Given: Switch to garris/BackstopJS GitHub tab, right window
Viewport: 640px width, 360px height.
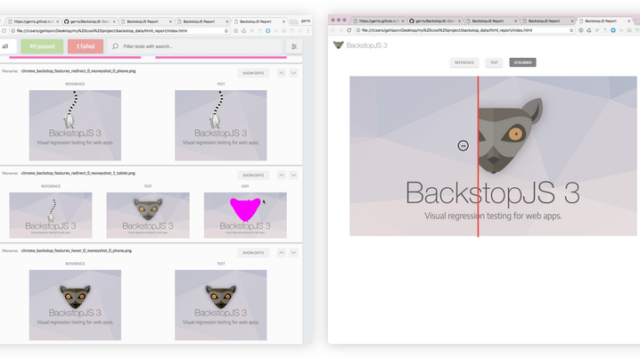Looking at the screenshot, I should click(x=435, y=21).
